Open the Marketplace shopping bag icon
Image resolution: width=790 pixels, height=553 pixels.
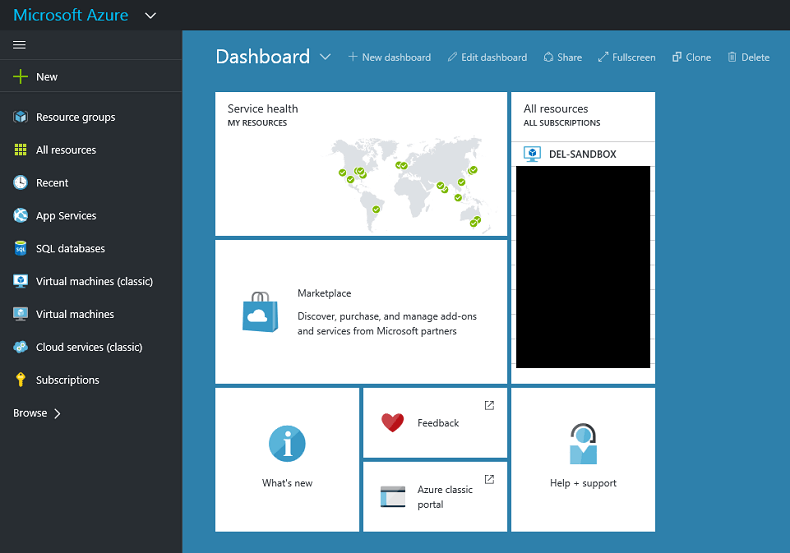(x=260, y=312)
